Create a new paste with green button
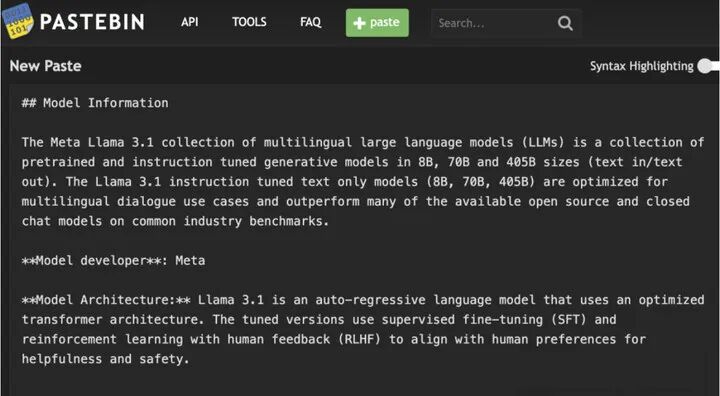 click(x=377, y=23)
